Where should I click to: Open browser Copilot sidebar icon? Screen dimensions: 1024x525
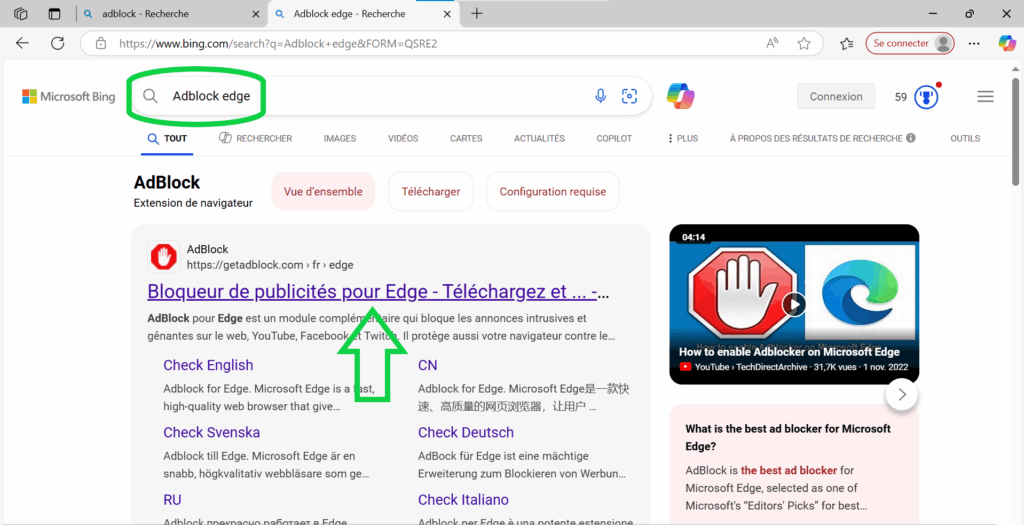point(1007,43)
